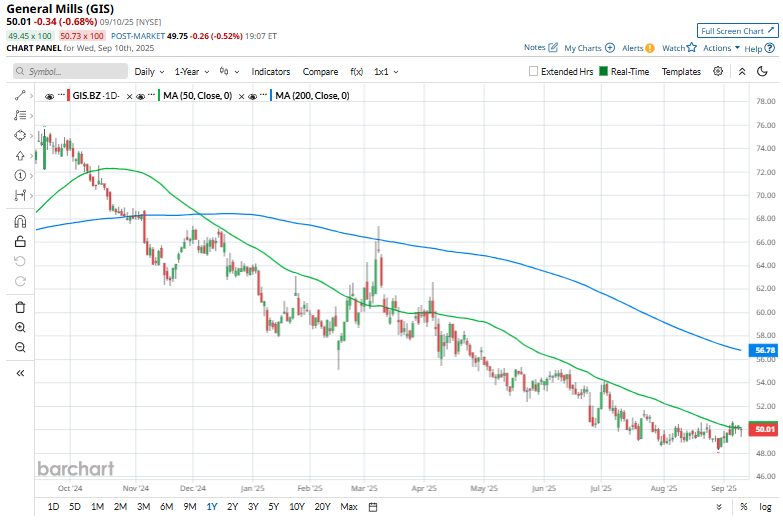This screenshot has height=525, width=783.
Task: Switch to dark mode moon icon
Action: 762,71
